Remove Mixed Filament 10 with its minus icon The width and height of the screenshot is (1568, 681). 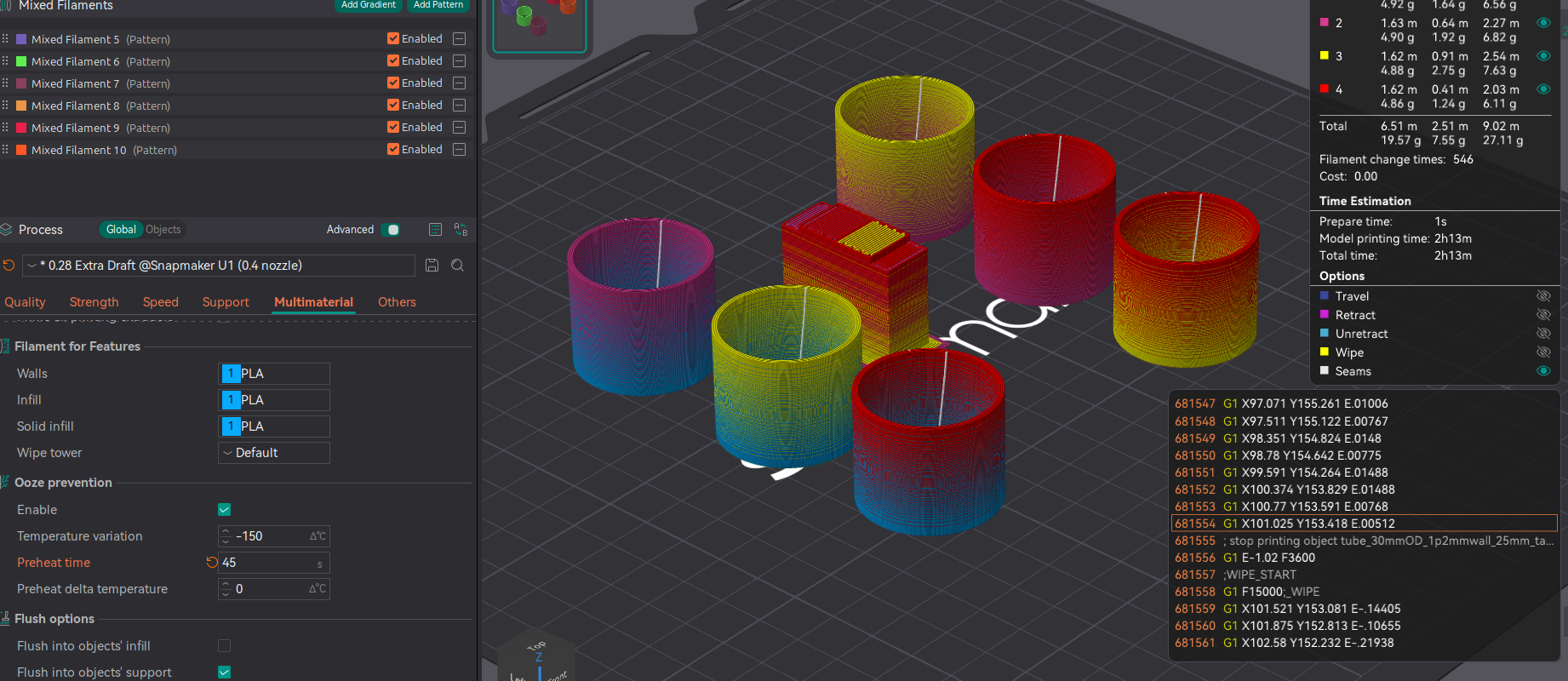coord(460,150)
